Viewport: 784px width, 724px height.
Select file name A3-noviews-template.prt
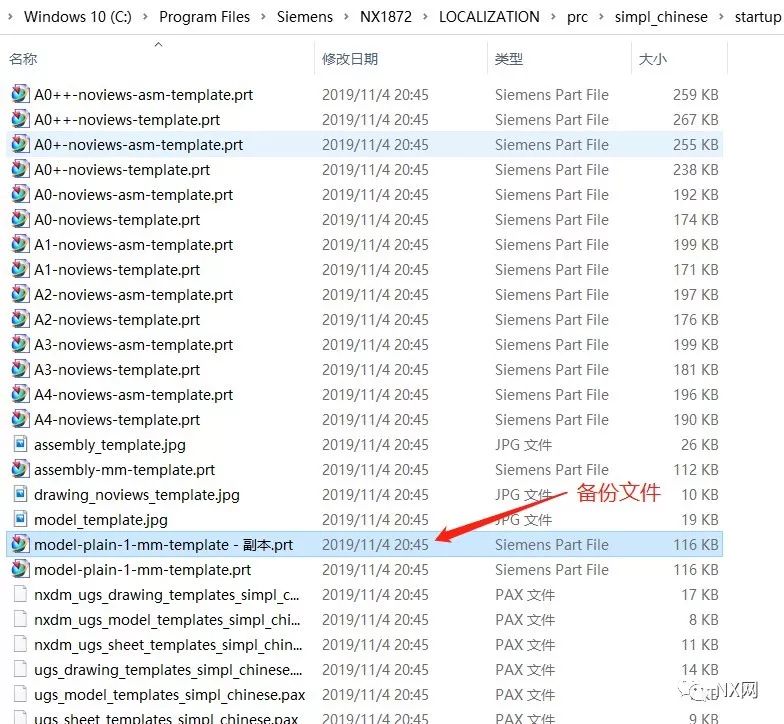coord(117,370)
